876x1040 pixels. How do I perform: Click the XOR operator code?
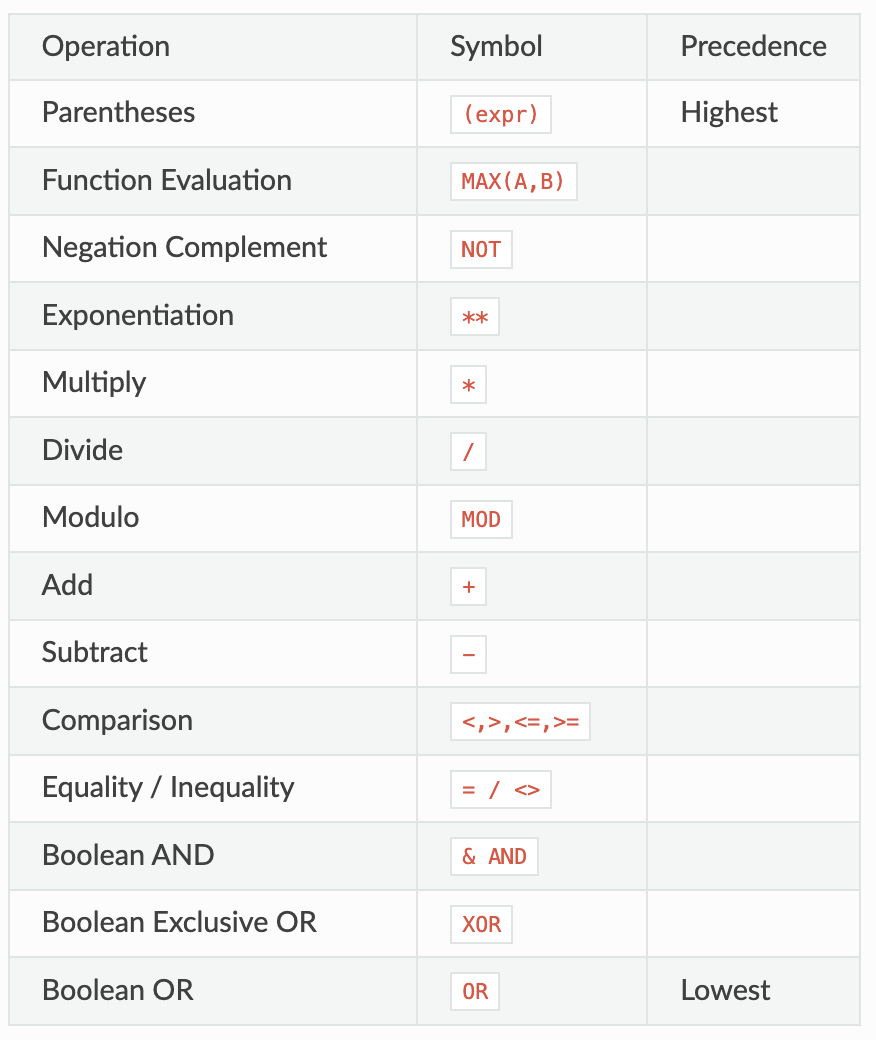pyautogui.click(x=481, y=925)
